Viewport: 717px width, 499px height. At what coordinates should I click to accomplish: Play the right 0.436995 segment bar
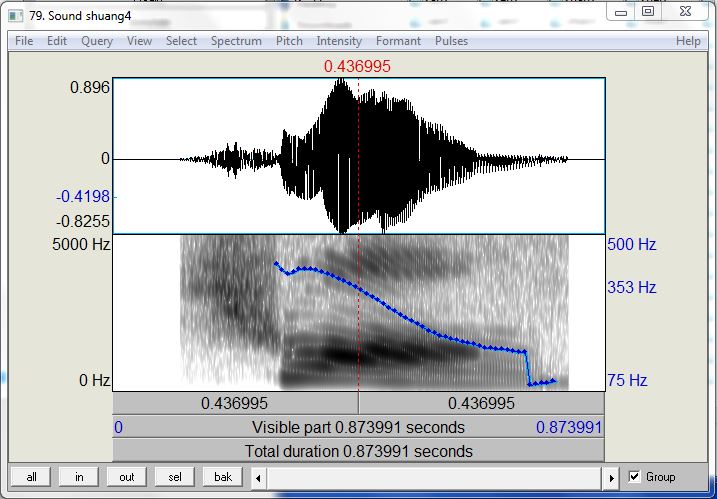481,403
